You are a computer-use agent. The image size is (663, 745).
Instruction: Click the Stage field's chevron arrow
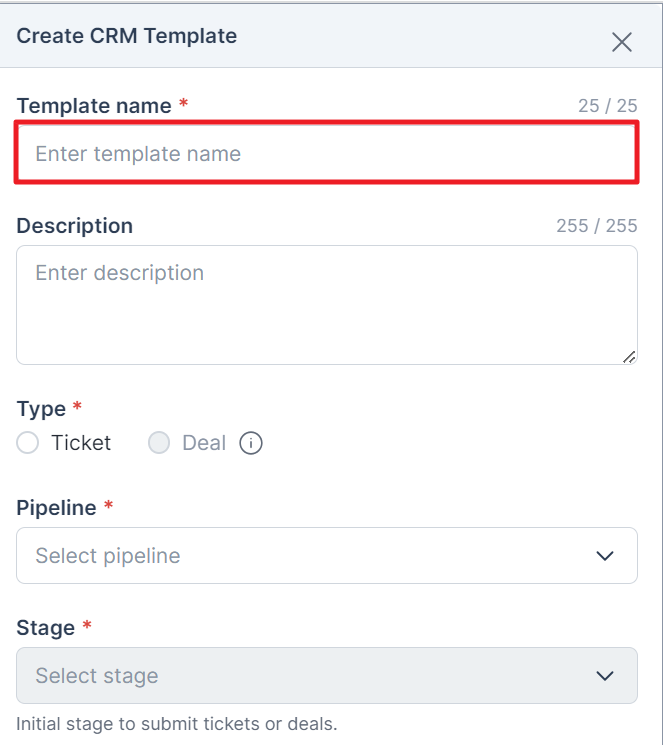[605, 675]
